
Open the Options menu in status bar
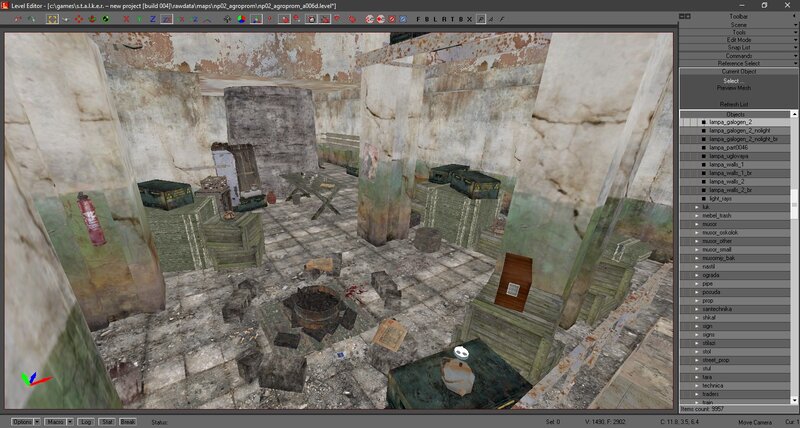pos(21,421)
